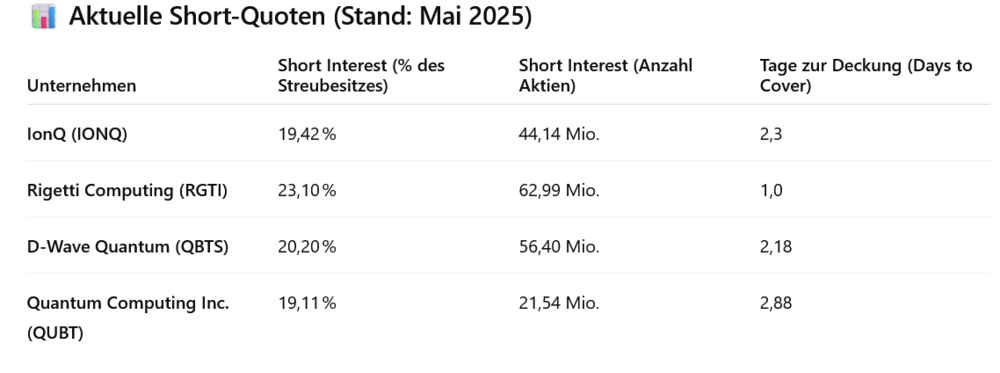Select the Quantum Computing Inc. (QUBT) cell

(x=128, y=318)
